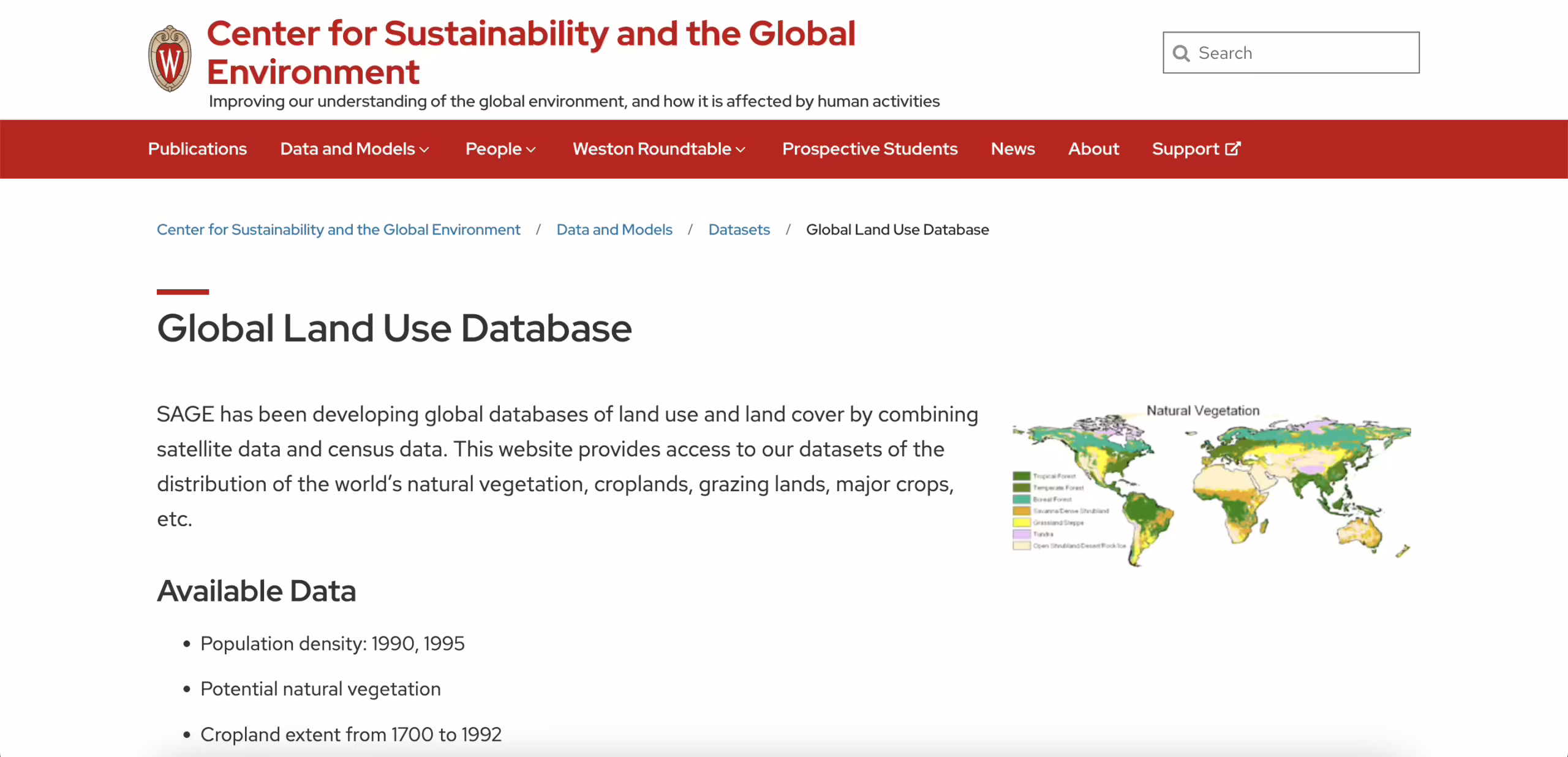
Task: Click the external link icon next to Support
Action: pyautogui.click(x=1232, y=148)
